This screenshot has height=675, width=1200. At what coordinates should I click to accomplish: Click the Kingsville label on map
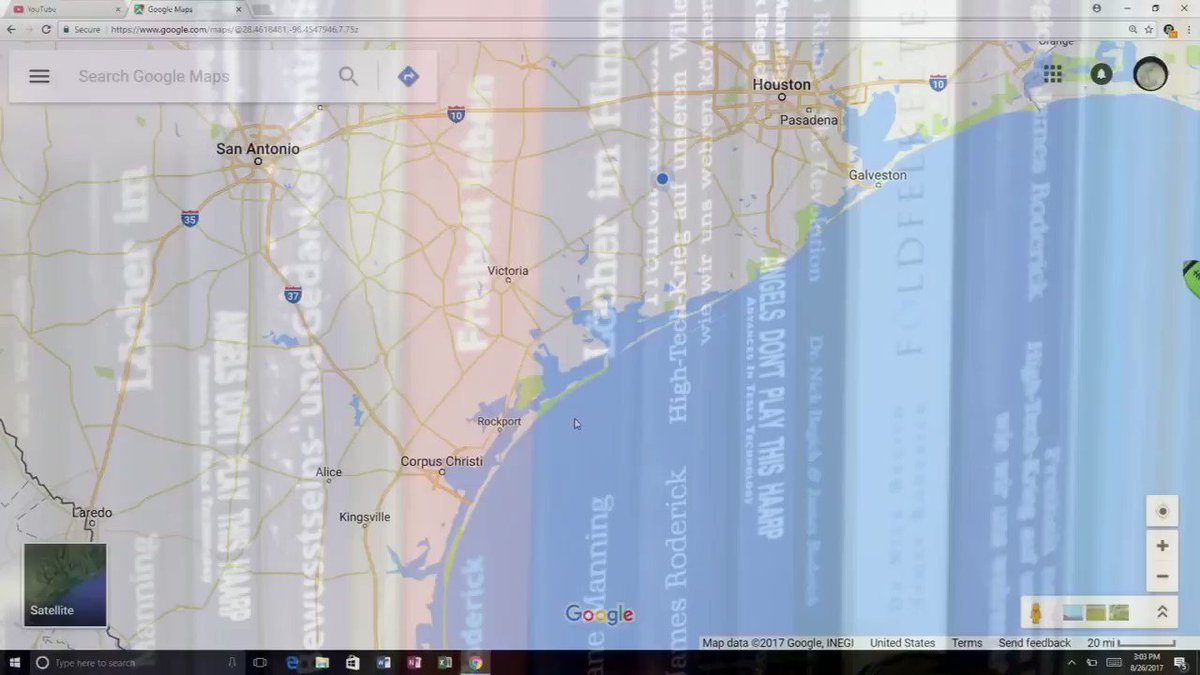pos(365,517)
